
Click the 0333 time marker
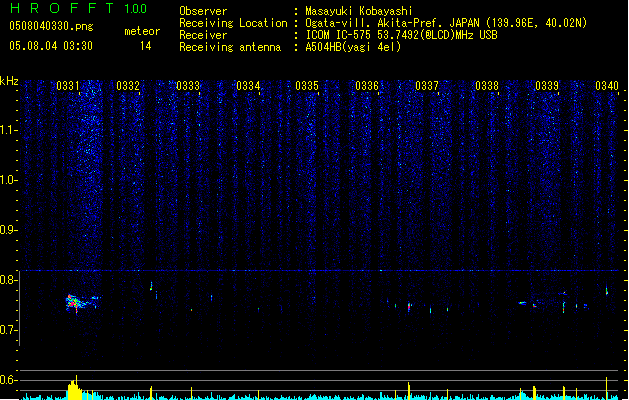[x=188, y=86]
